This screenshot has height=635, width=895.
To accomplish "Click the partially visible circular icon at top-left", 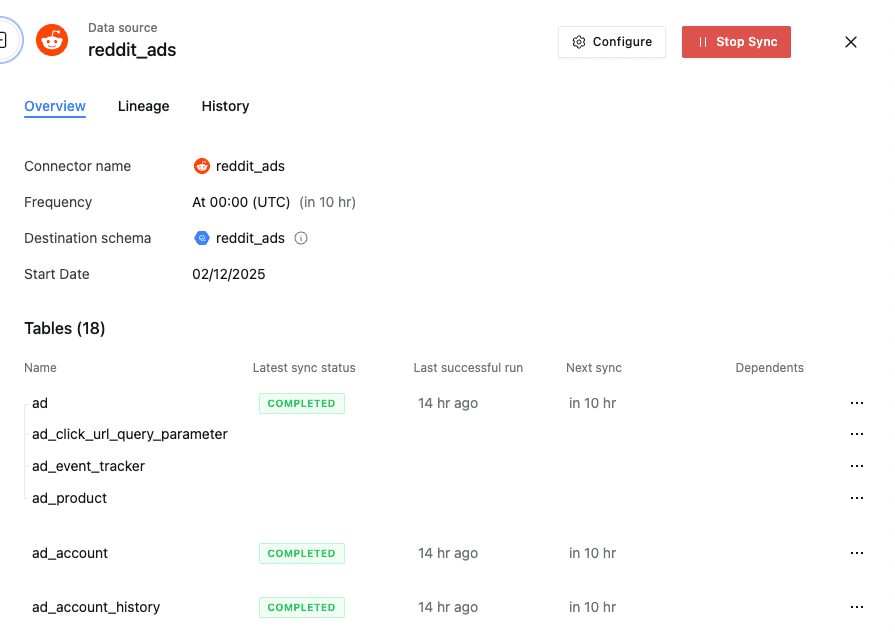I will (6, 41).
